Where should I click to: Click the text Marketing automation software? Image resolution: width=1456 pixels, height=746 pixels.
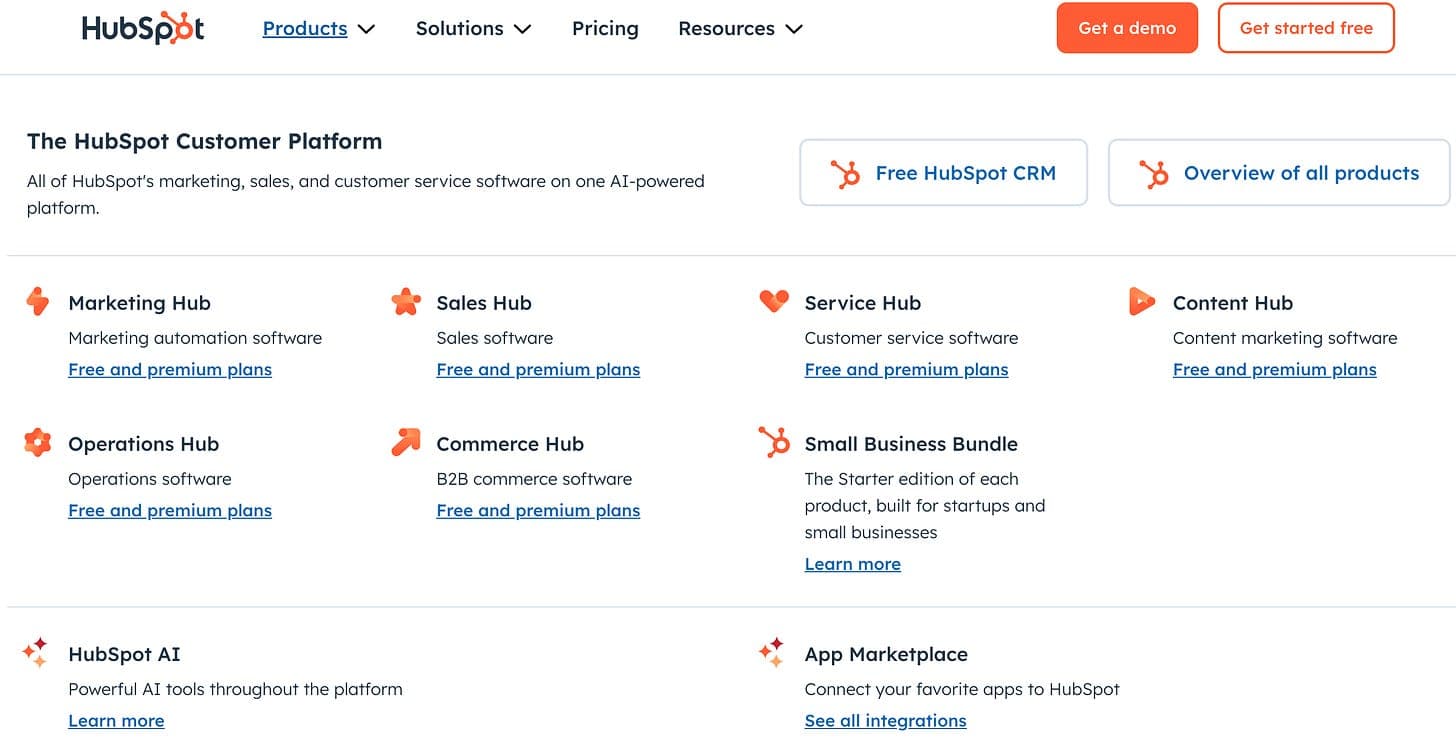(x=195, y=338)
